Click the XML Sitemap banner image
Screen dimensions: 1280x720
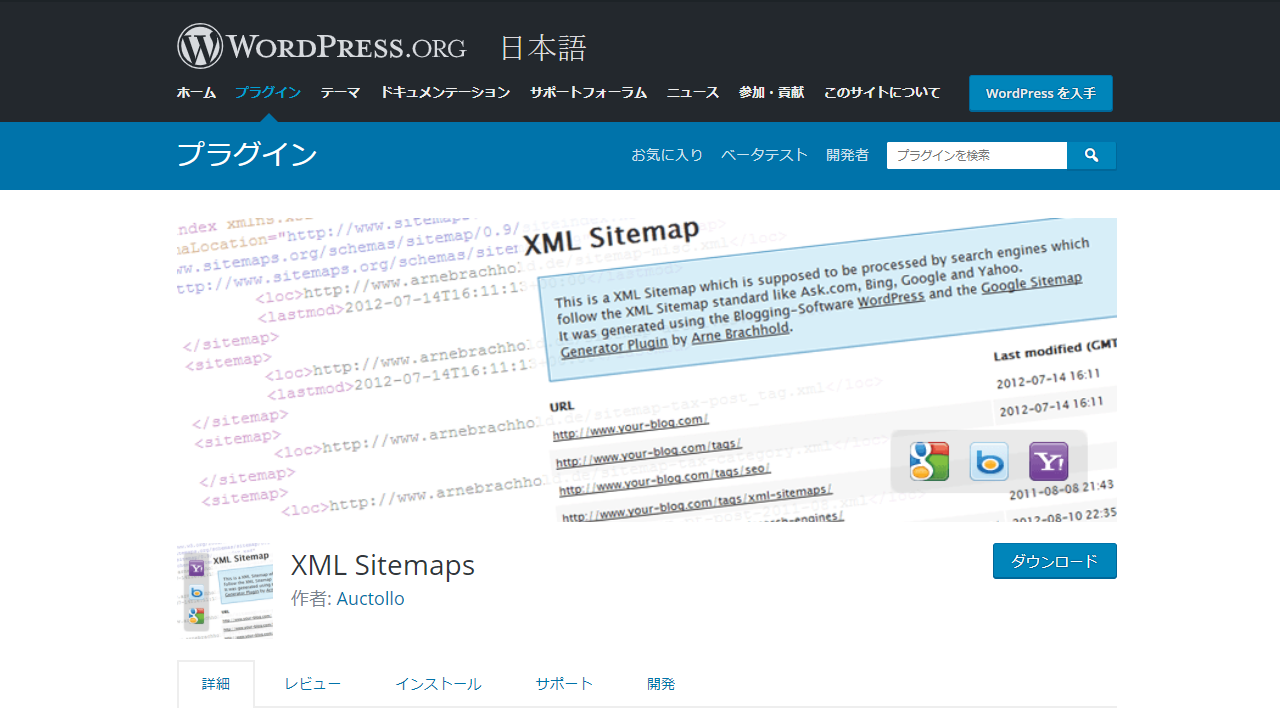click(x=647, y=370)
